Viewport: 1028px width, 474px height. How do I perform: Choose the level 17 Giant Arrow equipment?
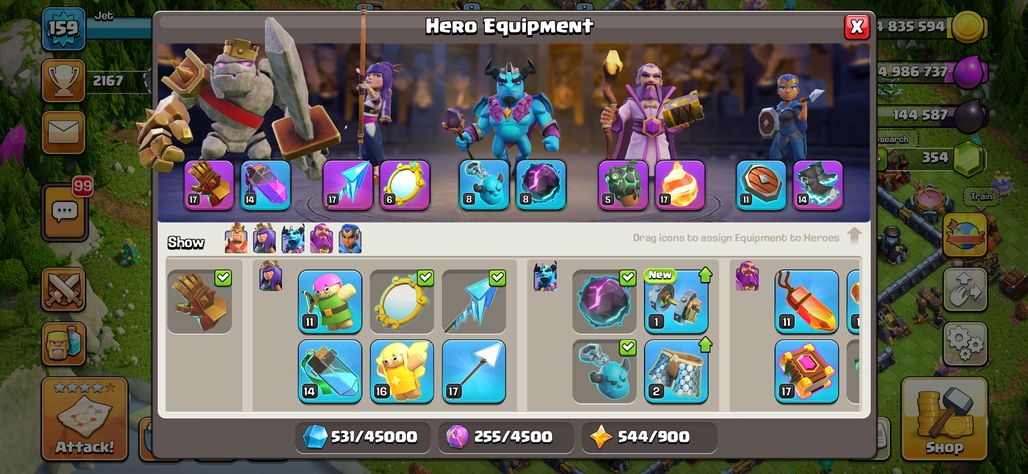point(473,370)
